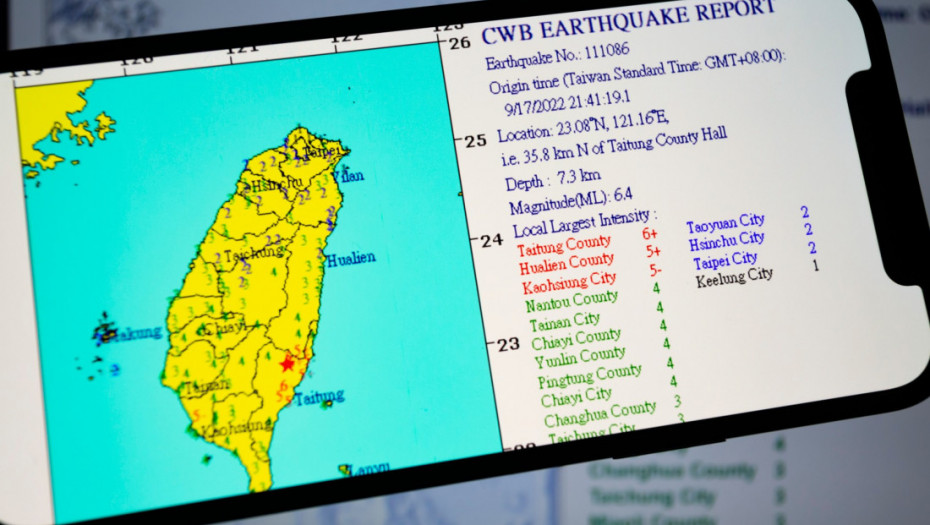
Task: Click the Makung label near the Penghu islands
Action: pyautogui.click(x=134, y=332)
